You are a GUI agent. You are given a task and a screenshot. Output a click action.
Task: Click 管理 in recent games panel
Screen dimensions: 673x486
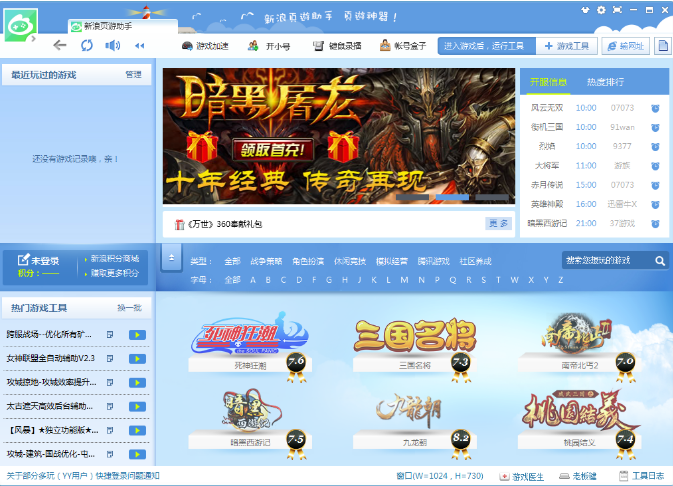point(133,75)
